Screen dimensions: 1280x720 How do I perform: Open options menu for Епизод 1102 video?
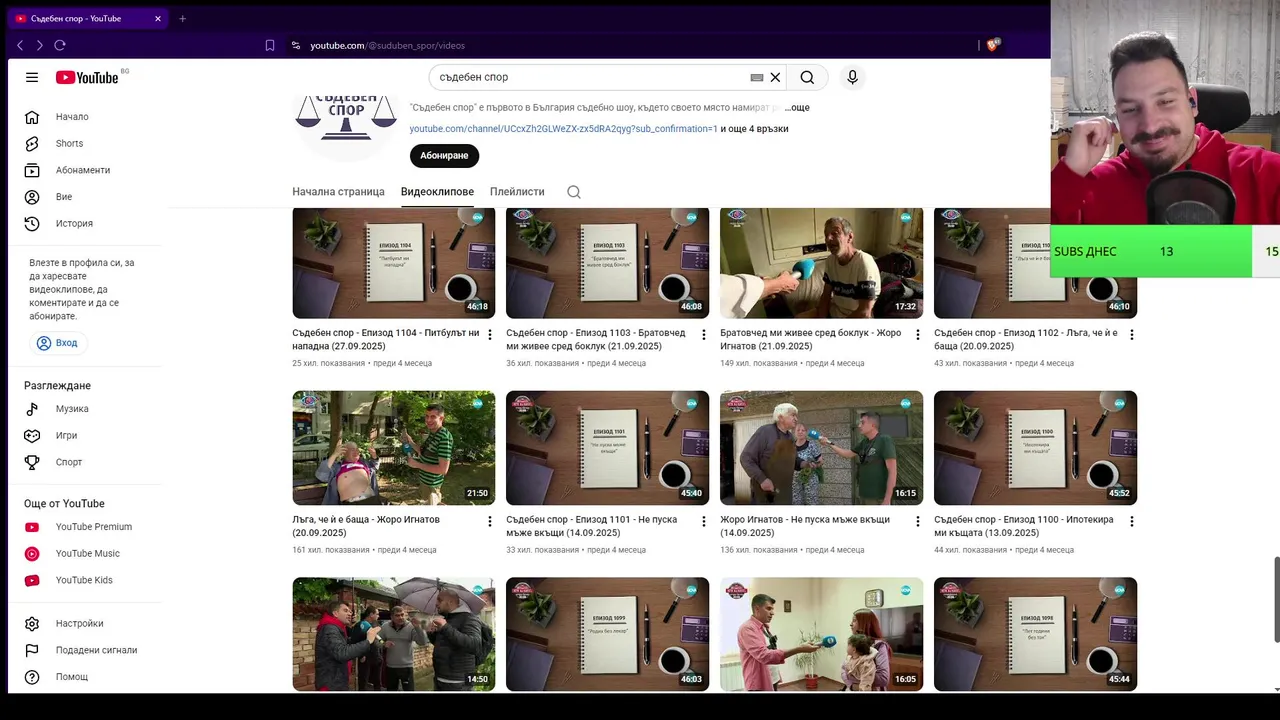(1131, 335)
